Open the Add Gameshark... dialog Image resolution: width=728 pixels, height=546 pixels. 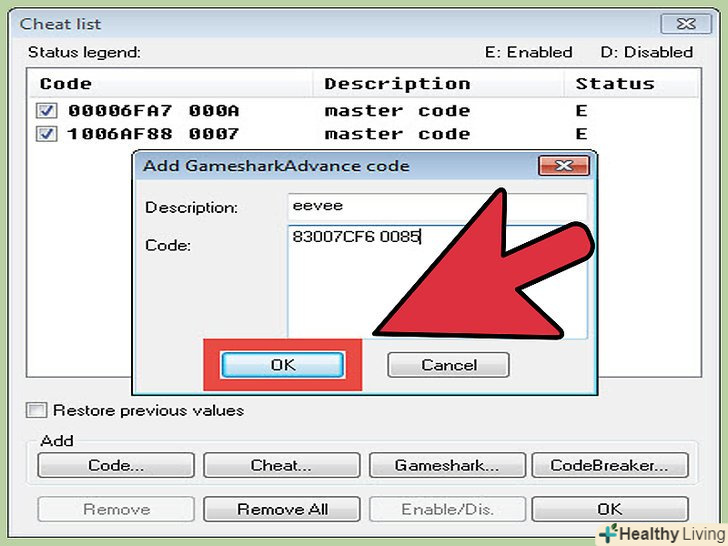447,465
